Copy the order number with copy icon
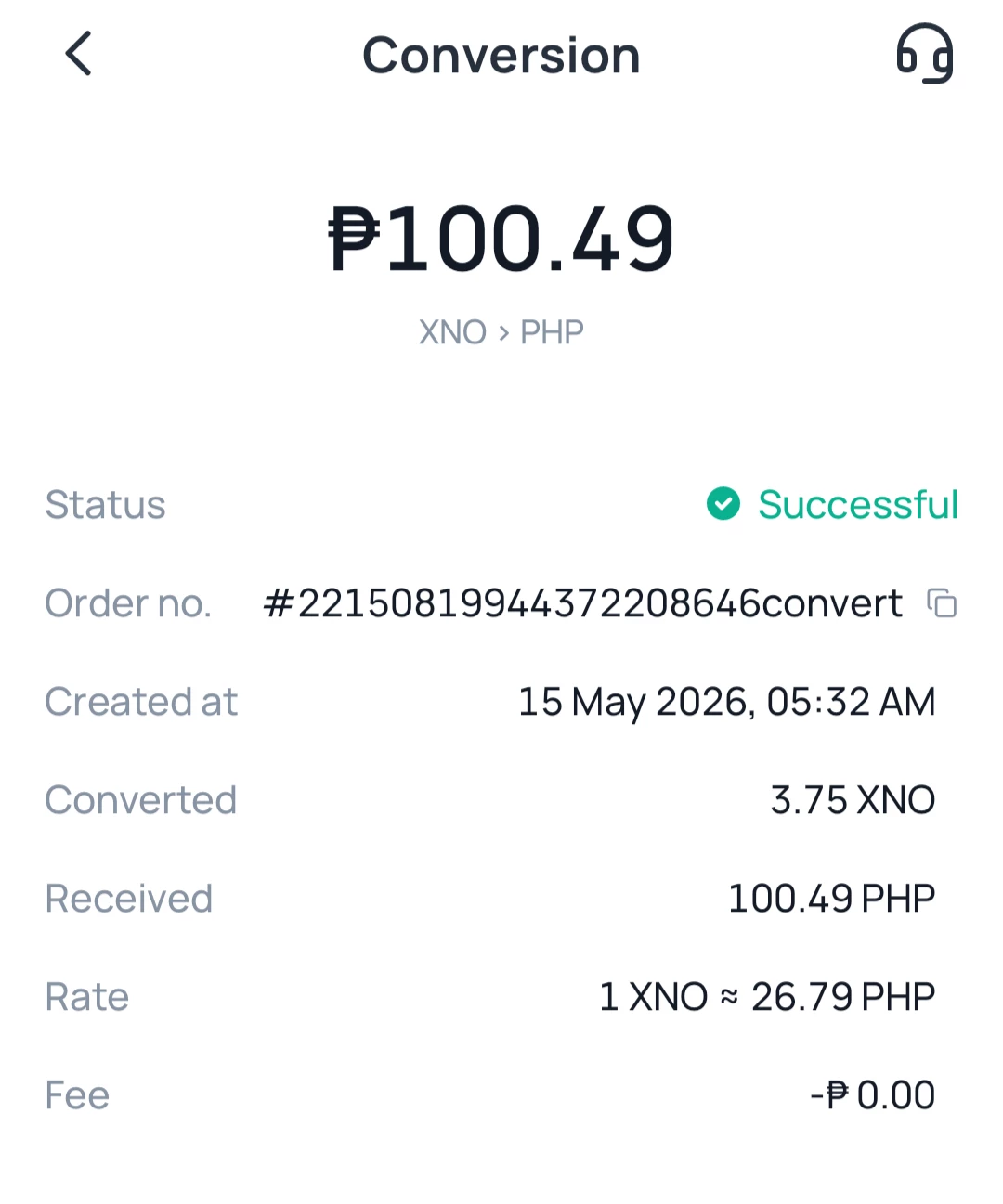The image size is (1003, 1204). tap(942, 603)
